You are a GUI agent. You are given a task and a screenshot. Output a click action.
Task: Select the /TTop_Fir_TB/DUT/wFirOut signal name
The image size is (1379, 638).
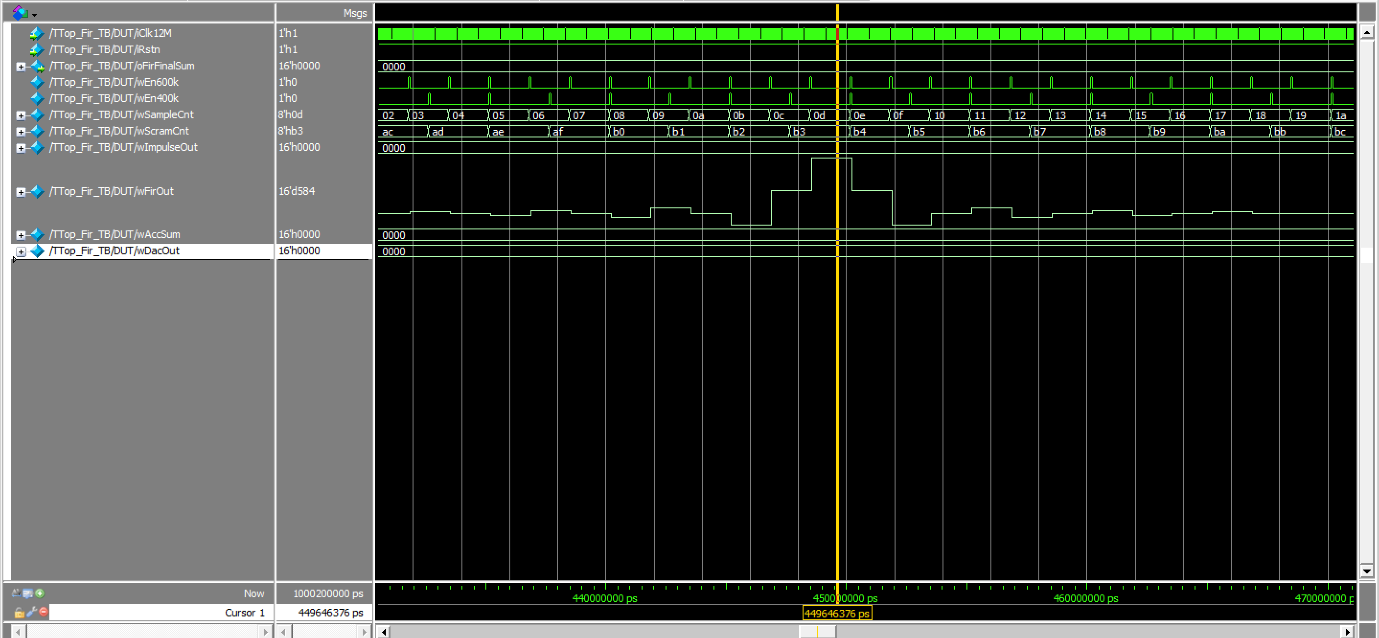click(x=112, y=191)
